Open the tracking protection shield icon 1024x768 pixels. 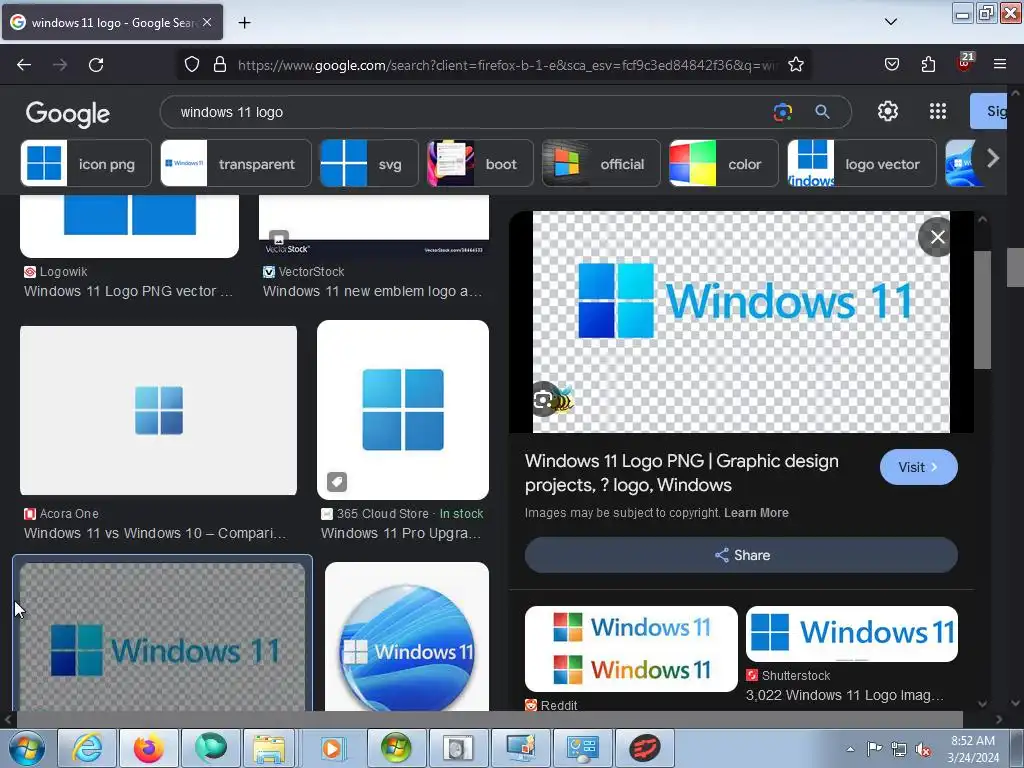pyautogui.click(x=191, y=64)
